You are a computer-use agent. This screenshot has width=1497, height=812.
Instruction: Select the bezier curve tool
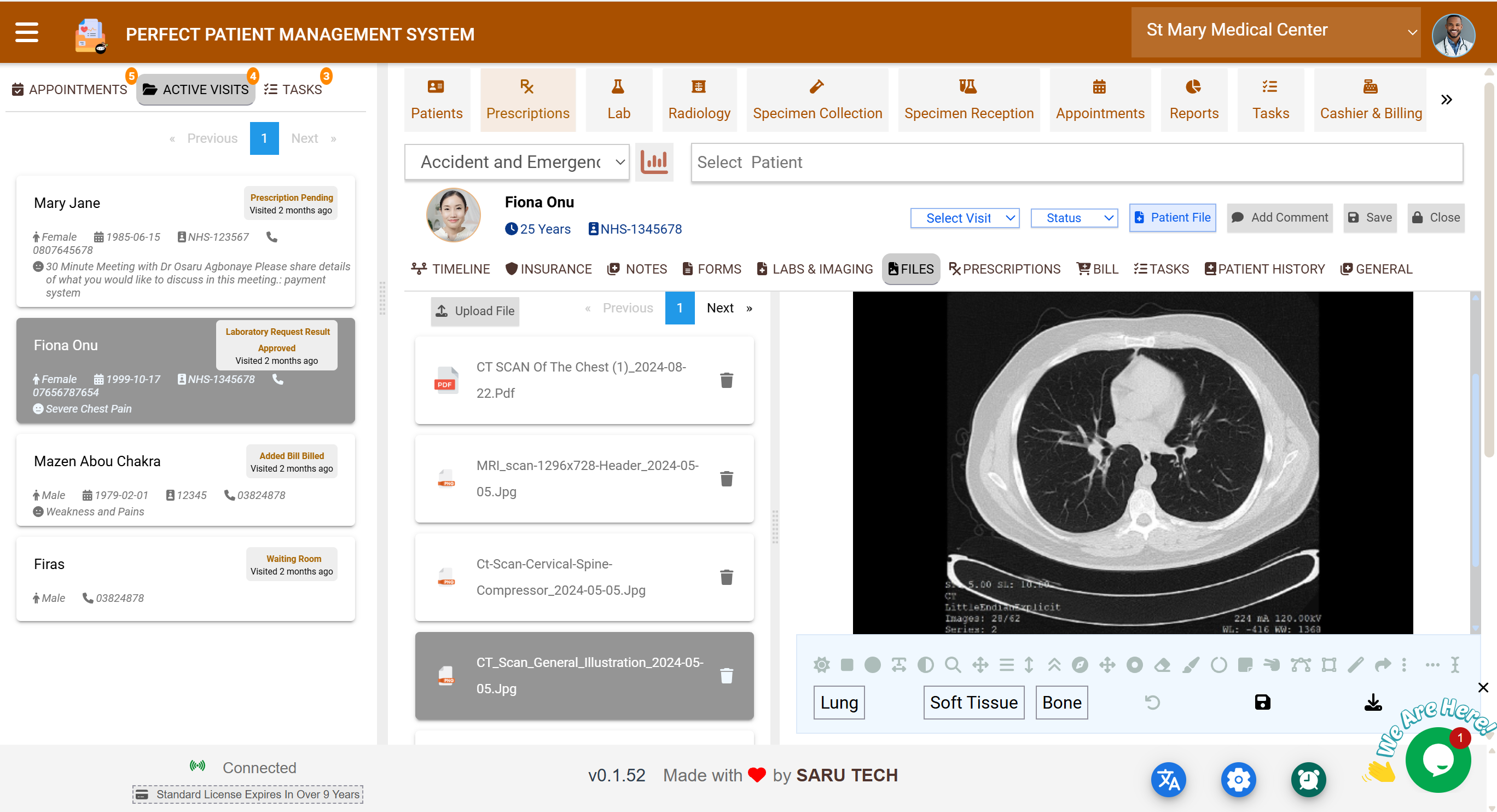point(1301,664)
